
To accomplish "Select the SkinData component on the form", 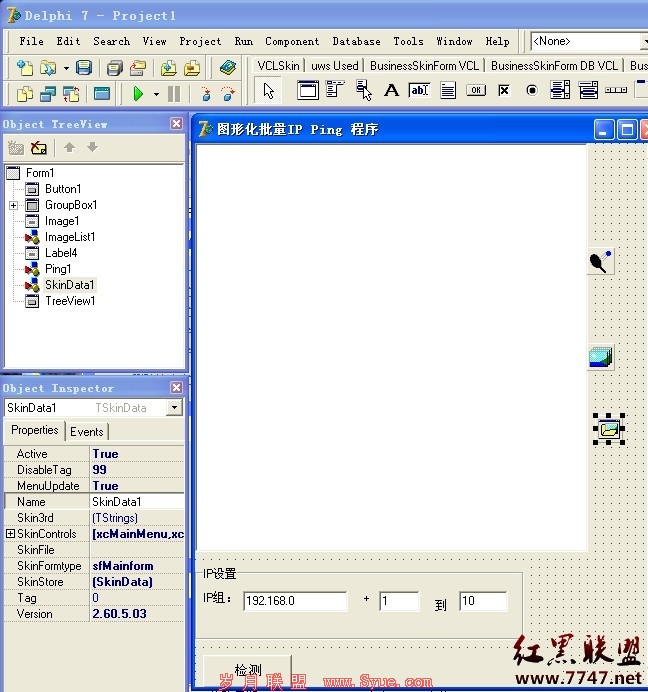I will (x=609, y=429).
